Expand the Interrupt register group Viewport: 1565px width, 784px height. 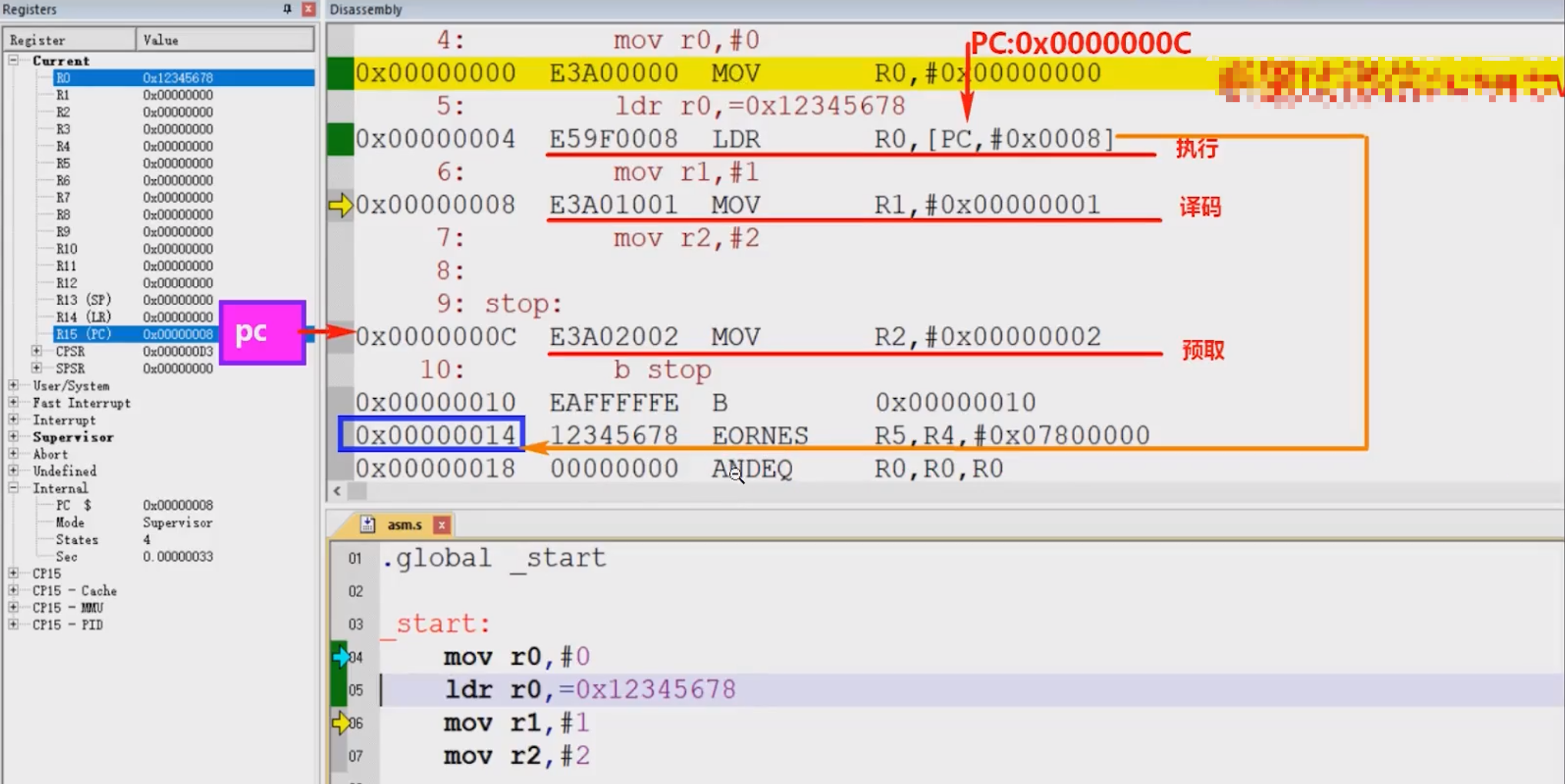(x=14, y=420)
